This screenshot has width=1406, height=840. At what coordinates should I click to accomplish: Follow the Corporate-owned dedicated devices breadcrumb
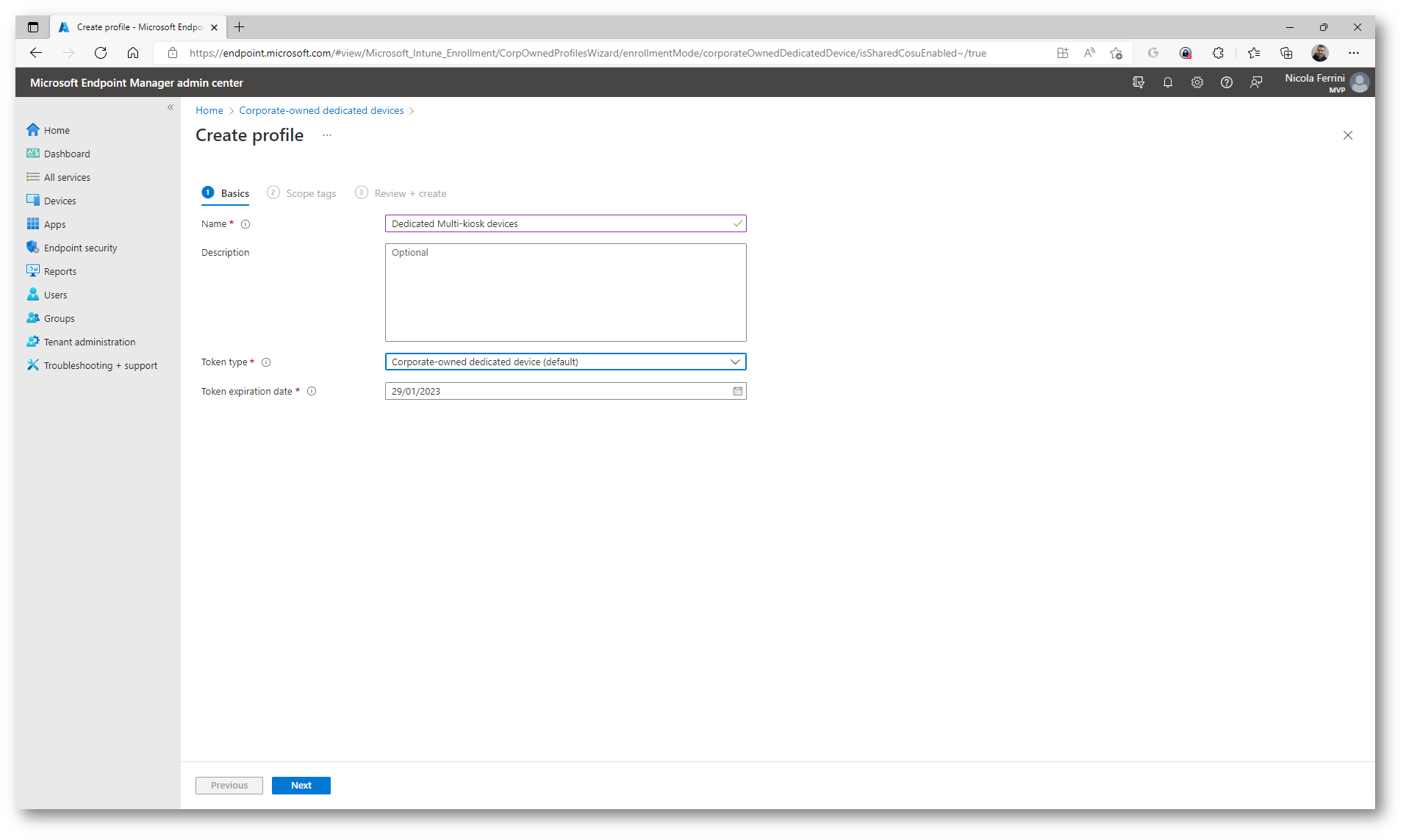coord(321,111)
